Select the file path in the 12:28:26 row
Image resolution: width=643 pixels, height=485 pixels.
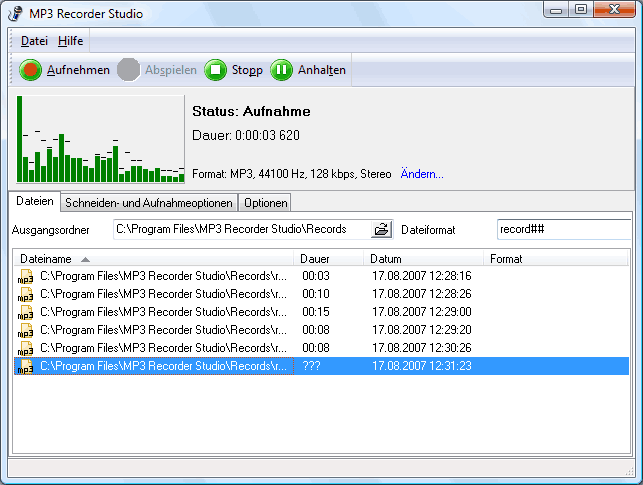coord(163,294)
